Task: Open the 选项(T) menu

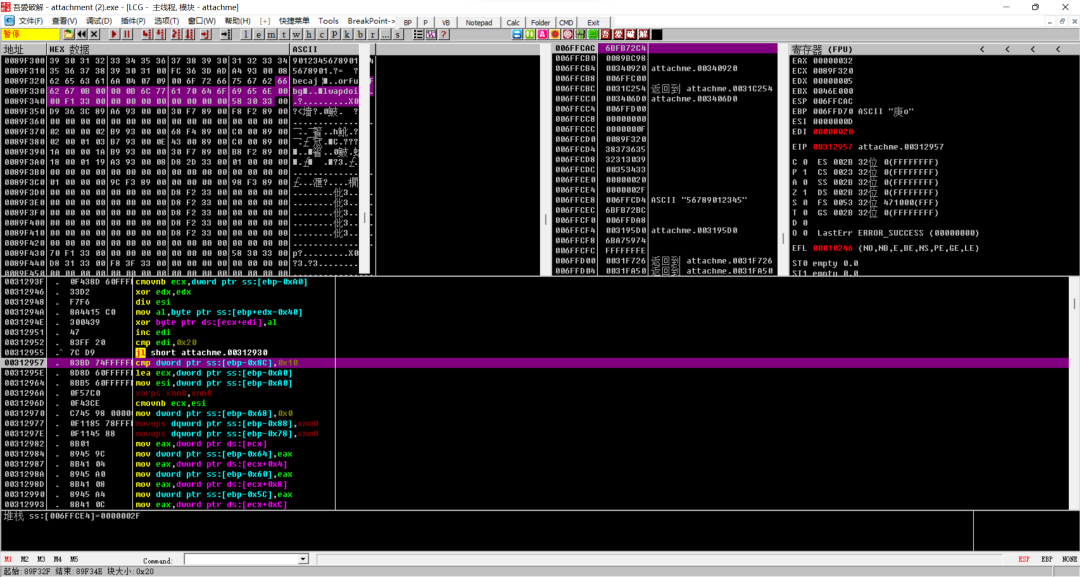Action: (x=166, y=21)
